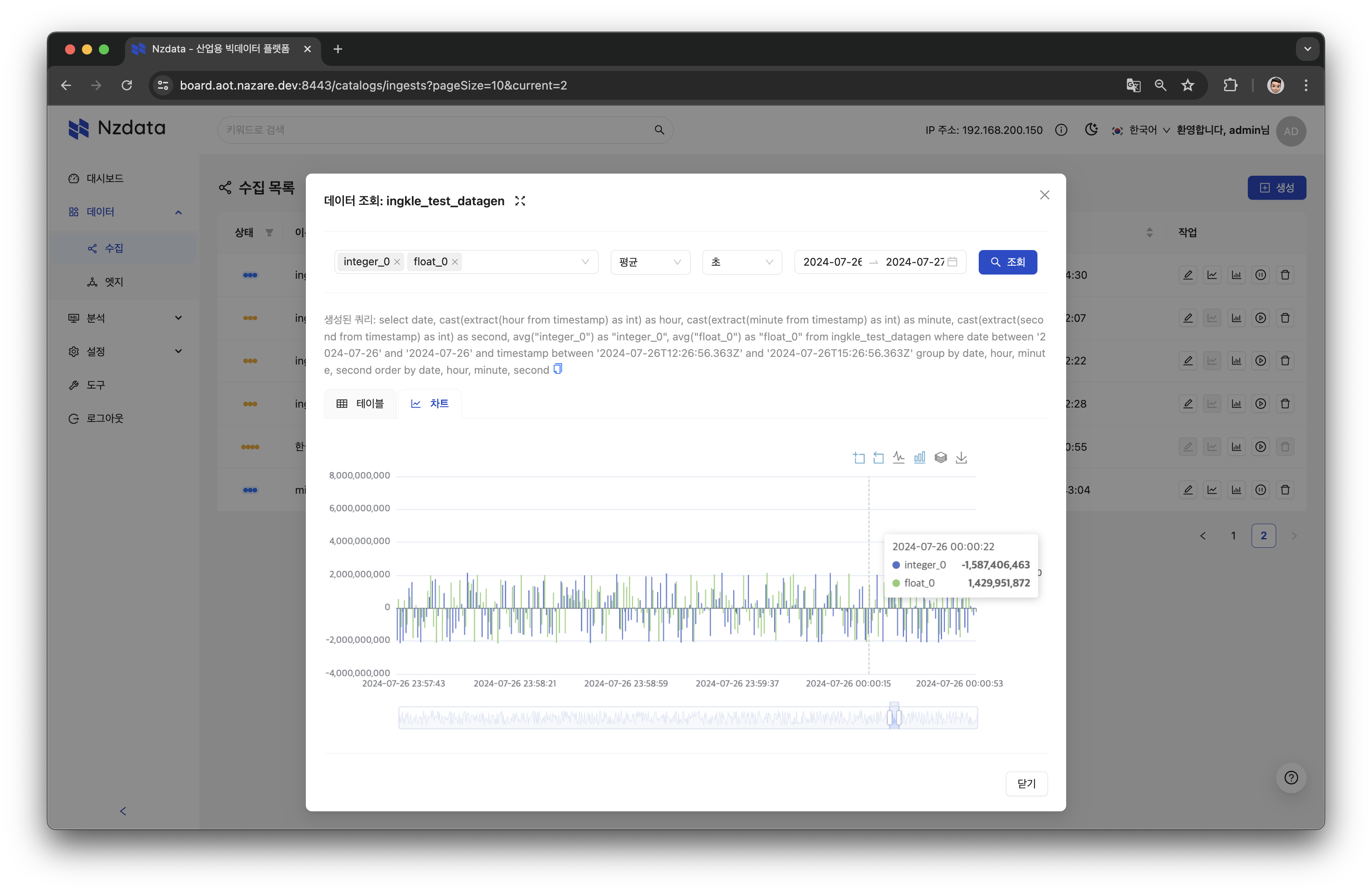The image size is (1372, 892).
Task: Switch the chart to bar chart type
Action: (920, 457)
